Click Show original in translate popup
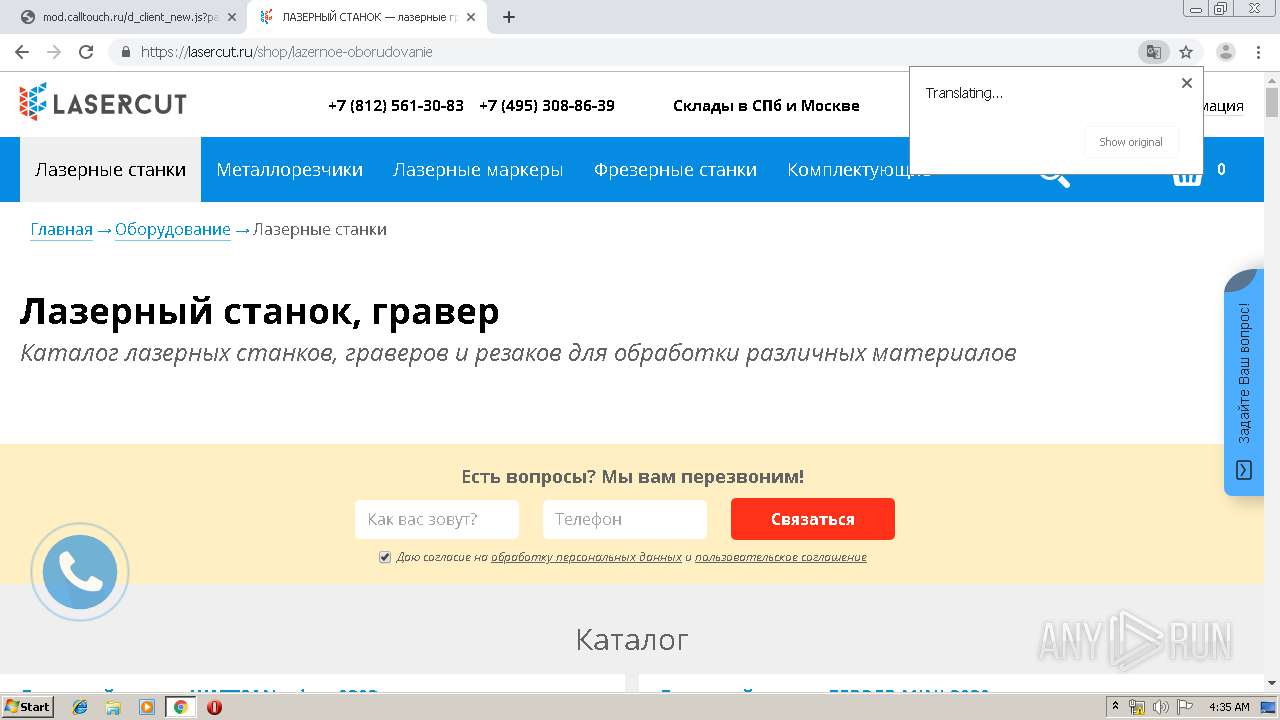This screenshot has height=720, width=1280. click(x=1131, y=142)
